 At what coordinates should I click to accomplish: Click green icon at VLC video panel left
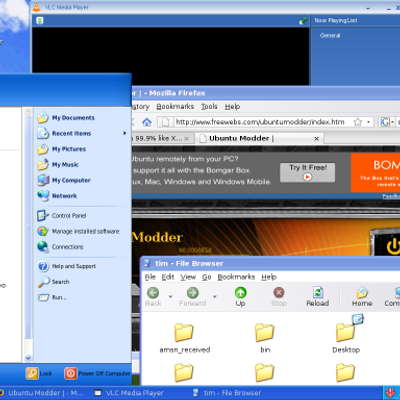pos(40,21)
